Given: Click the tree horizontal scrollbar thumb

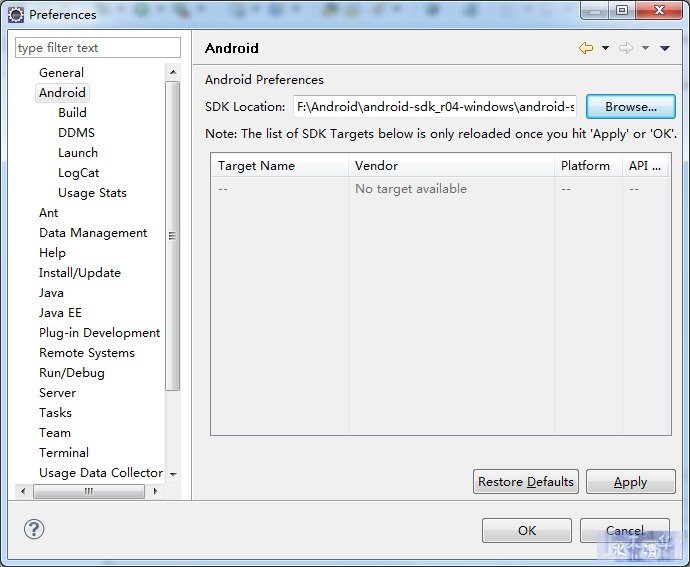Looking at the screenshot, I should [x=89, y=491].
